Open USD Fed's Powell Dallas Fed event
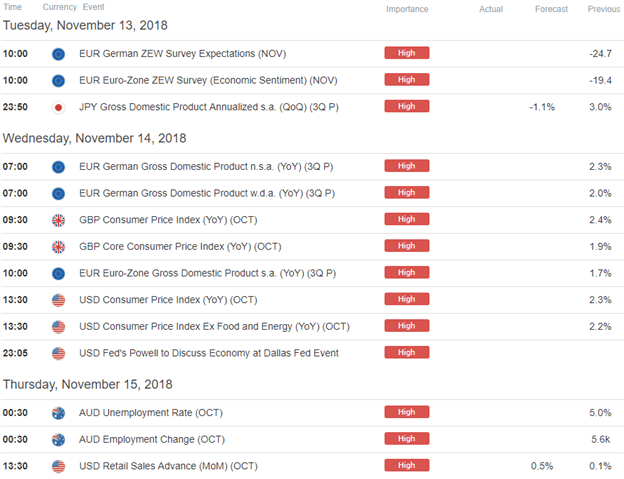This screenshot has height=479, width=624. 209,353
